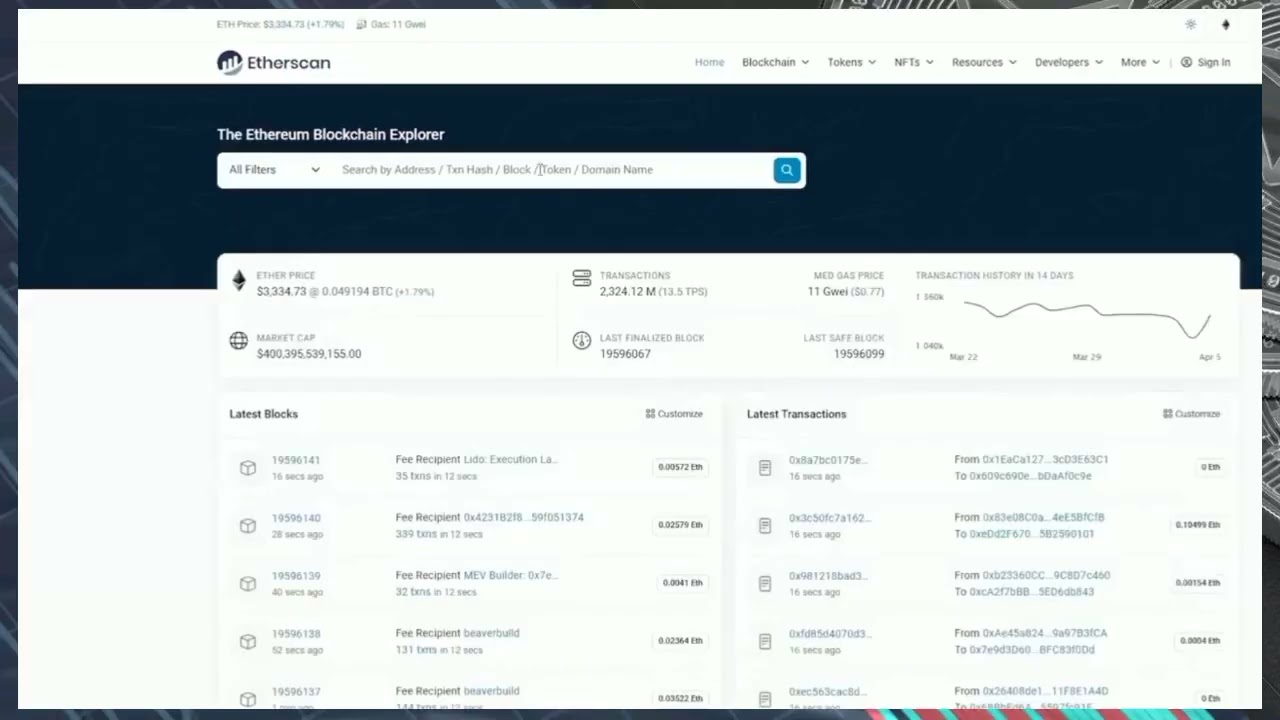Screen dimensions: 1280x720
Task: Click Transactions count 2,324.12 M
Action: click(x=628, y=292)
